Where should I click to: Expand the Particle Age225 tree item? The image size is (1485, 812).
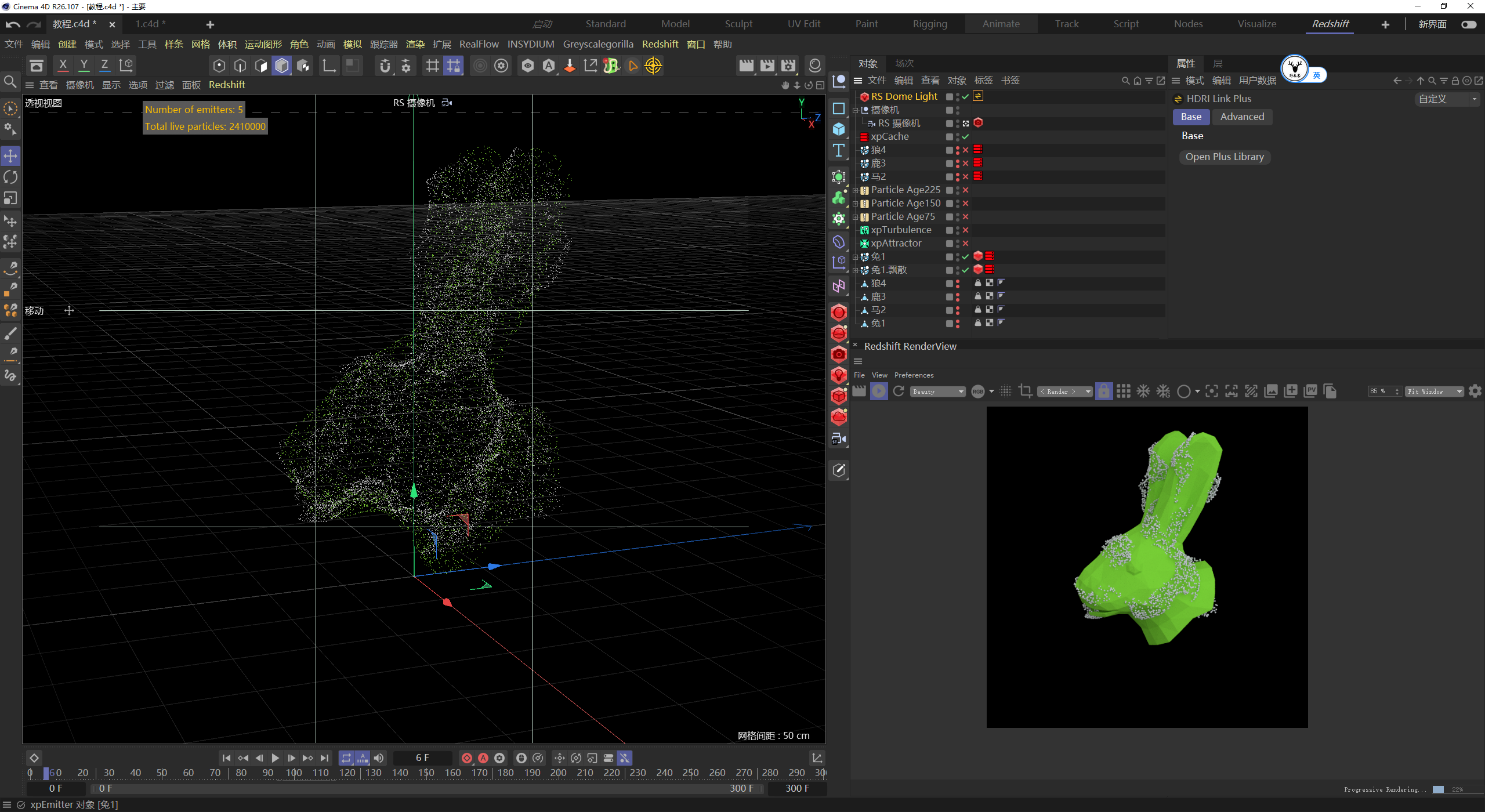coord(856,190)
